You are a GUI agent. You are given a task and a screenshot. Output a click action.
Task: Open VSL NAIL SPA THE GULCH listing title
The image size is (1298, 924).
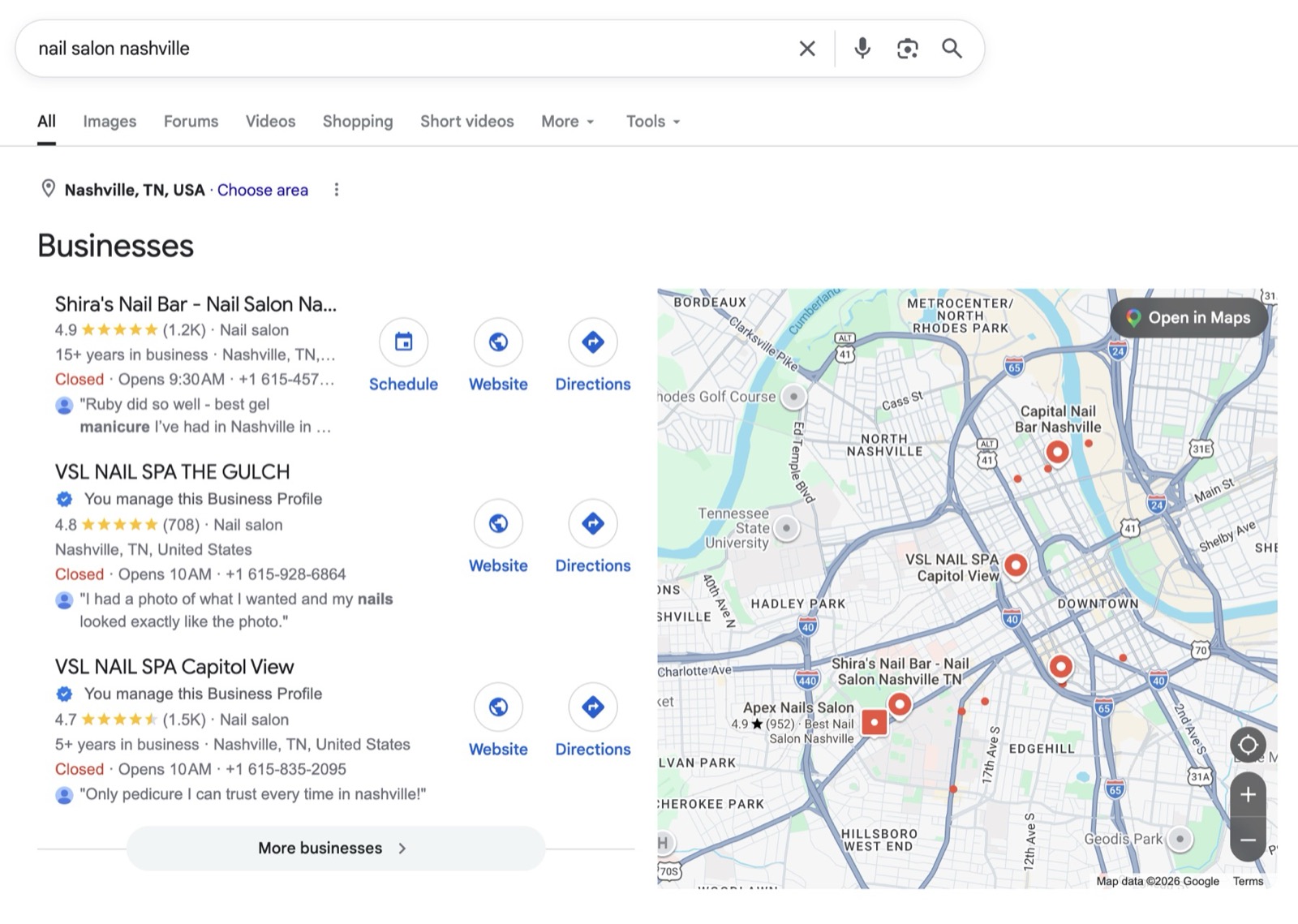click(172, 472)
